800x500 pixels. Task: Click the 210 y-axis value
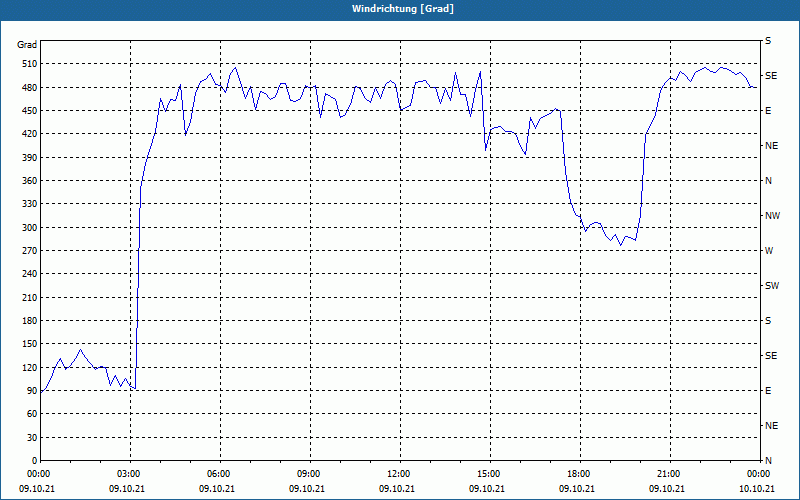pos(30,297)
